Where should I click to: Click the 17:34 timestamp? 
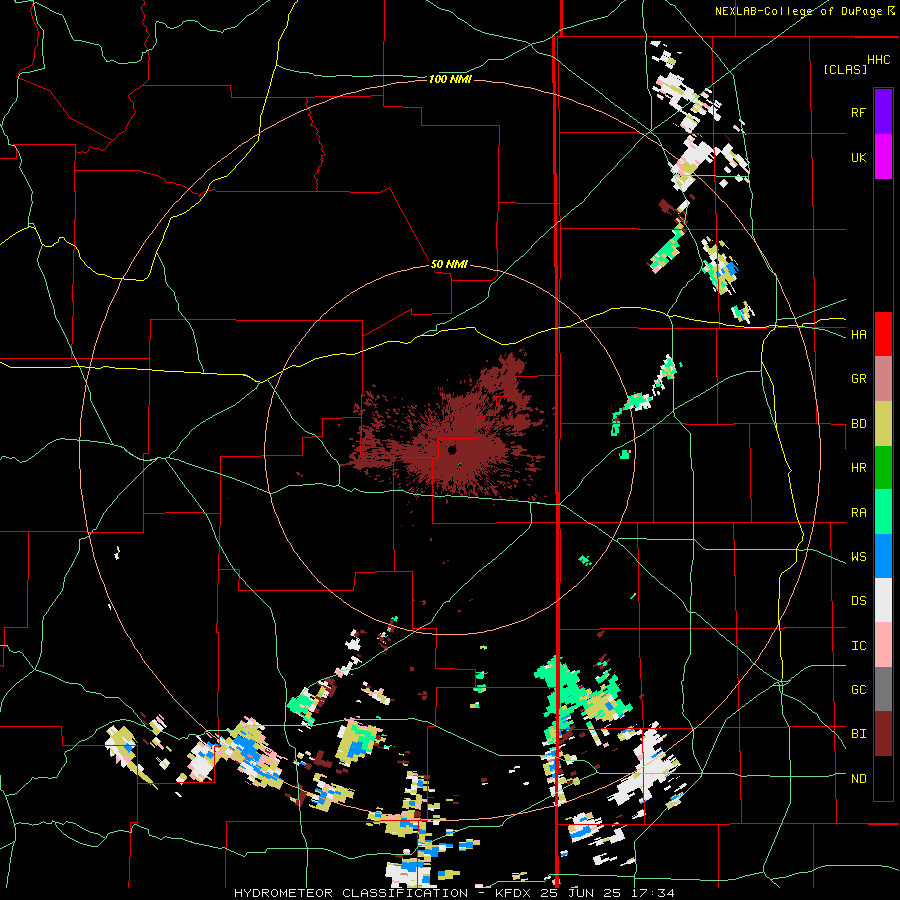coord(651,893)
